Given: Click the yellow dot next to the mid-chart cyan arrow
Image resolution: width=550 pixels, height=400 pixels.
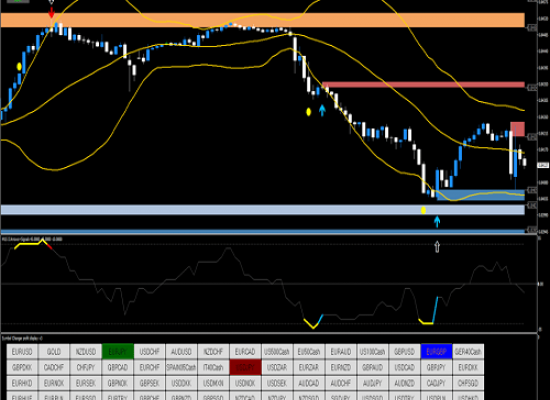Looking at the screenshot, I should point(308,112).
